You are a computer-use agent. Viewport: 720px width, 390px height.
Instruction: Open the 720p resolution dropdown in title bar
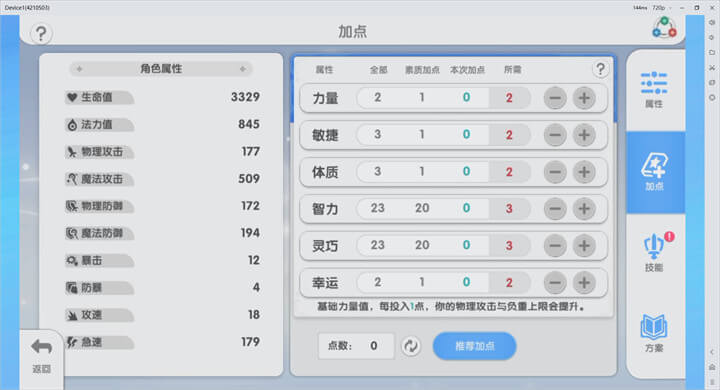coord(661,8)
